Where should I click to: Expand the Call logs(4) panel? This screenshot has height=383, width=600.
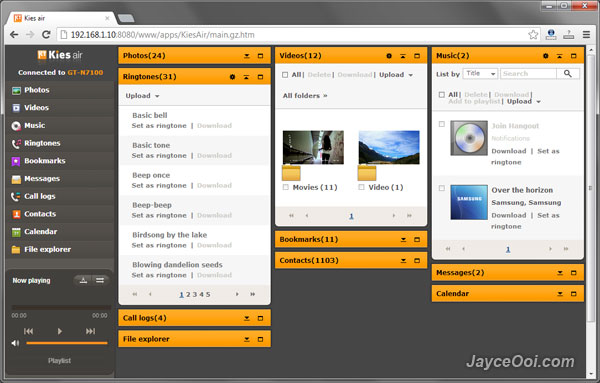pos(247,318)
